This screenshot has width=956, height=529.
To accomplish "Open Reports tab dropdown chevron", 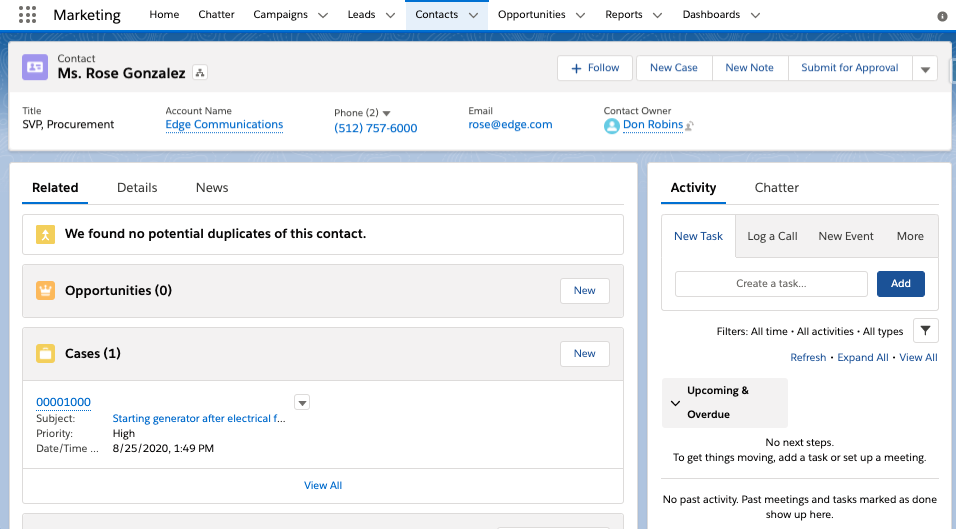I will coord(657,15).
